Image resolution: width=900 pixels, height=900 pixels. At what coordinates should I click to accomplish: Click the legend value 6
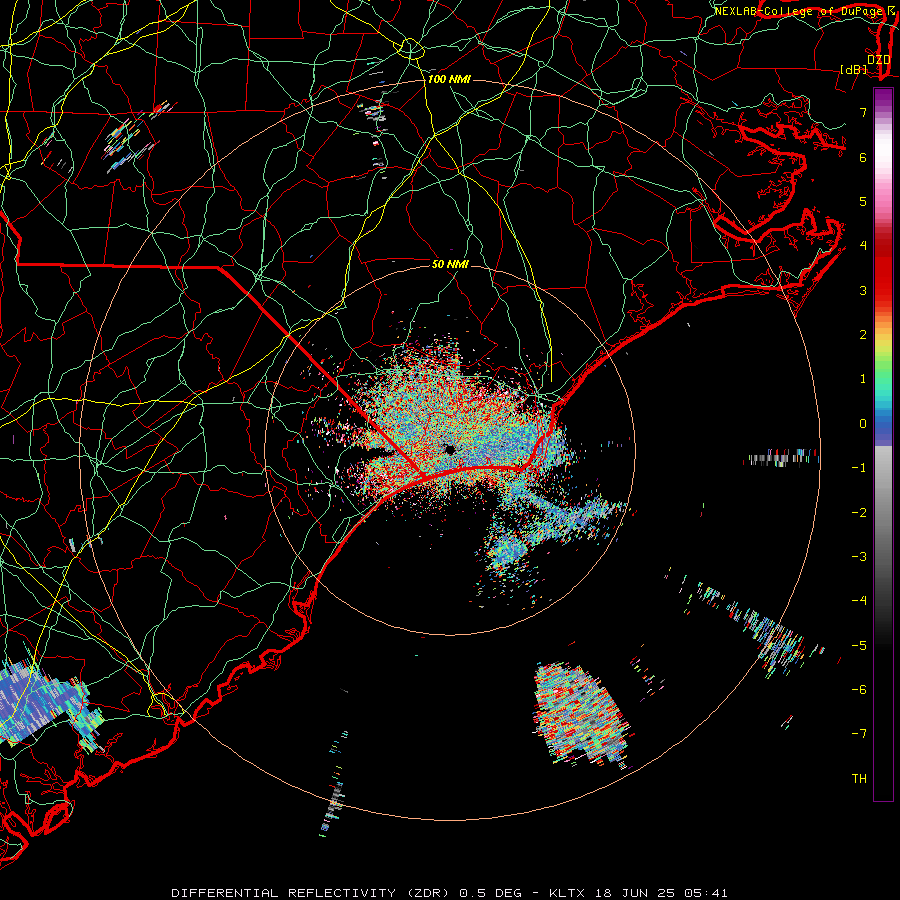click(x=863, y=157)
